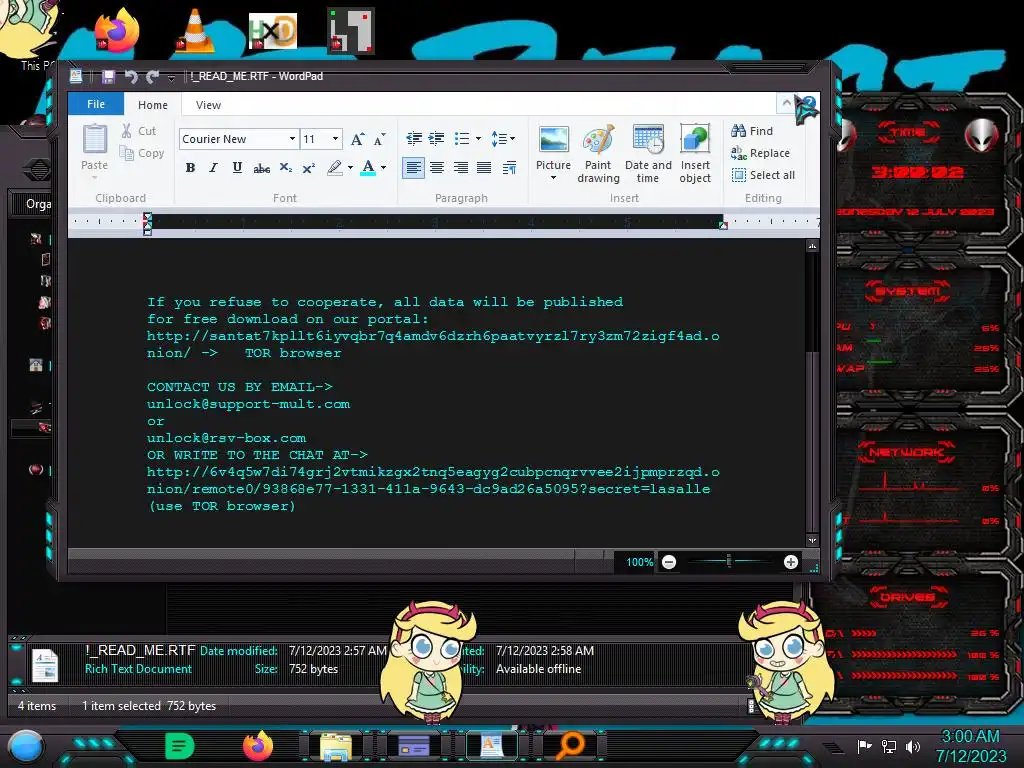Viewport: 1024px width, 768px height.
Task: Click the text unlock@support-mult.com
Action: [x=248, y=404]
